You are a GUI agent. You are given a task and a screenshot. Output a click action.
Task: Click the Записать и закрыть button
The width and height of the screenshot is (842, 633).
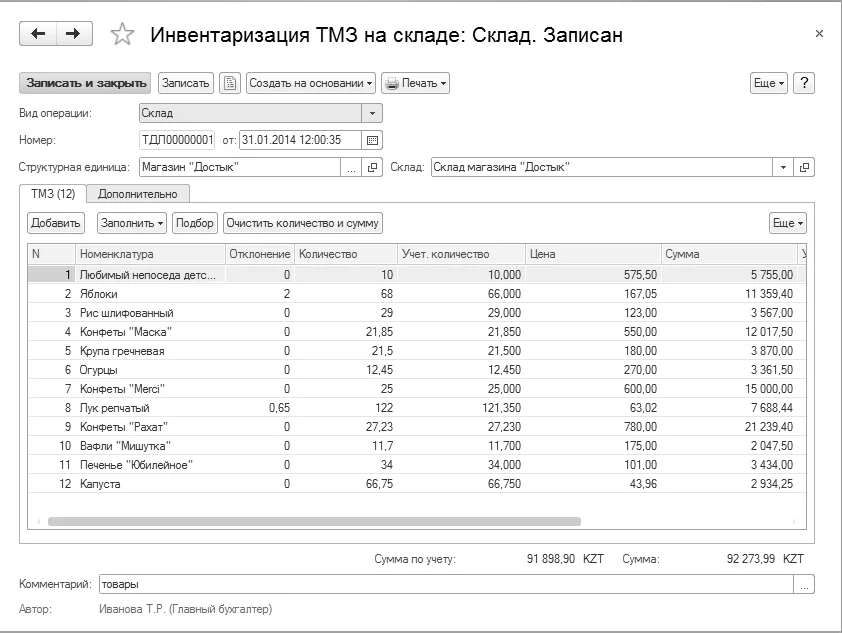[86, 83]
